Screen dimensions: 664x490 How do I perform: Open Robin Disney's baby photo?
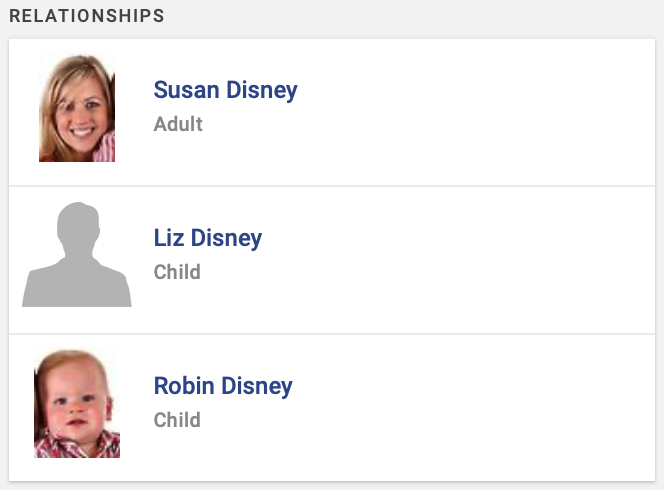(77, 403)
